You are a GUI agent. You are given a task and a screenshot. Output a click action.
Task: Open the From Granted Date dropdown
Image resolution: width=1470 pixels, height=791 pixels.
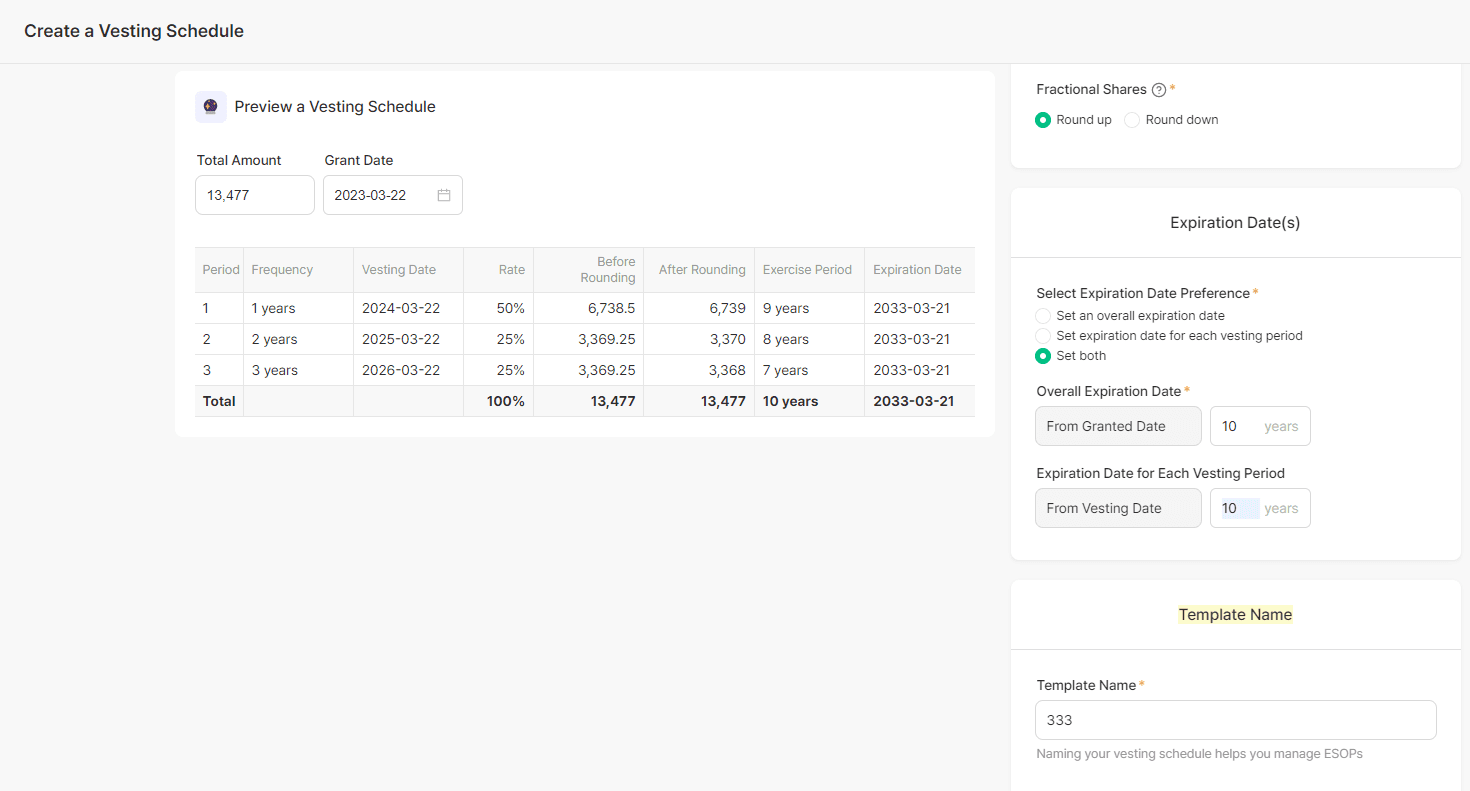(1118, 426)
